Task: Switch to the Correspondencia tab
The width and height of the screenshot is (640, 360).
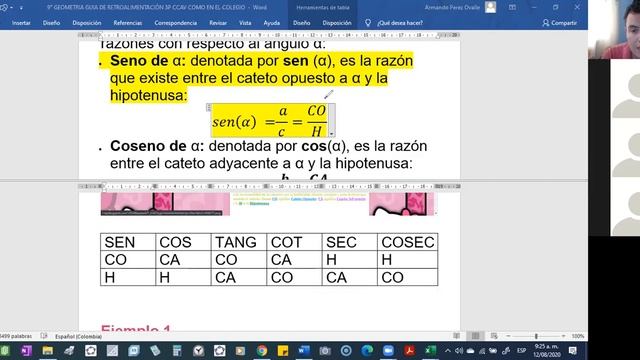Action: [176, 23]
